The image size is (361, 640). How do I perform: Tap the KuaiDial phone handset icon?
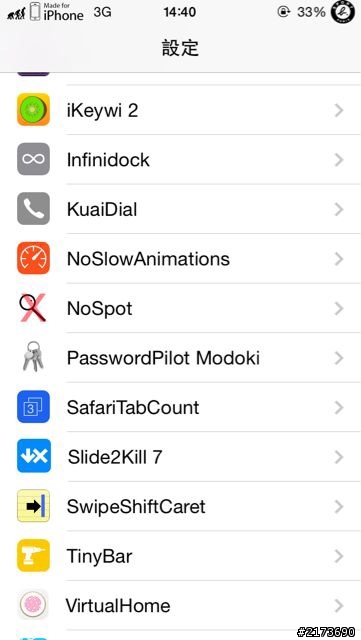tap(33, 209)
